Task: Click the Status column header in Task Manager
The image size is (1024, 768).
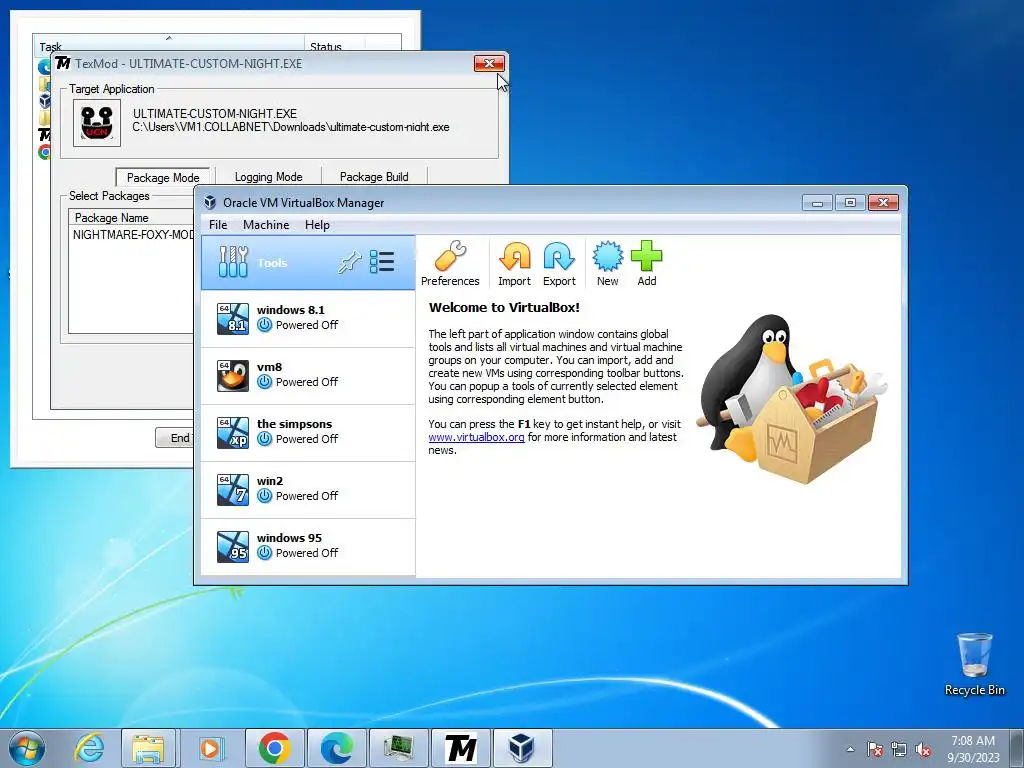Action: coord(334,44)
